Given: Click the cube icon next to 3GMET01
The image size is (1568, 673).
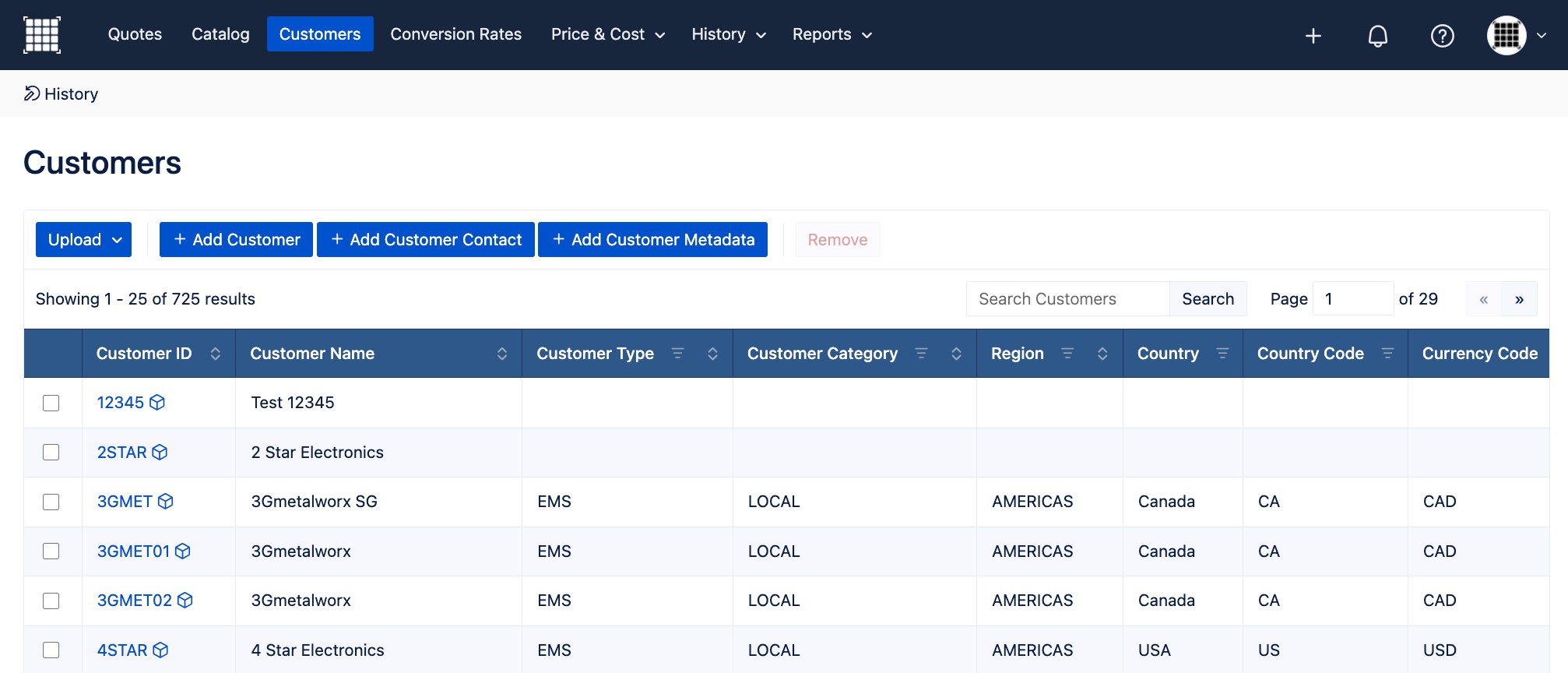Looking at the screenshot, I should 183,551.
